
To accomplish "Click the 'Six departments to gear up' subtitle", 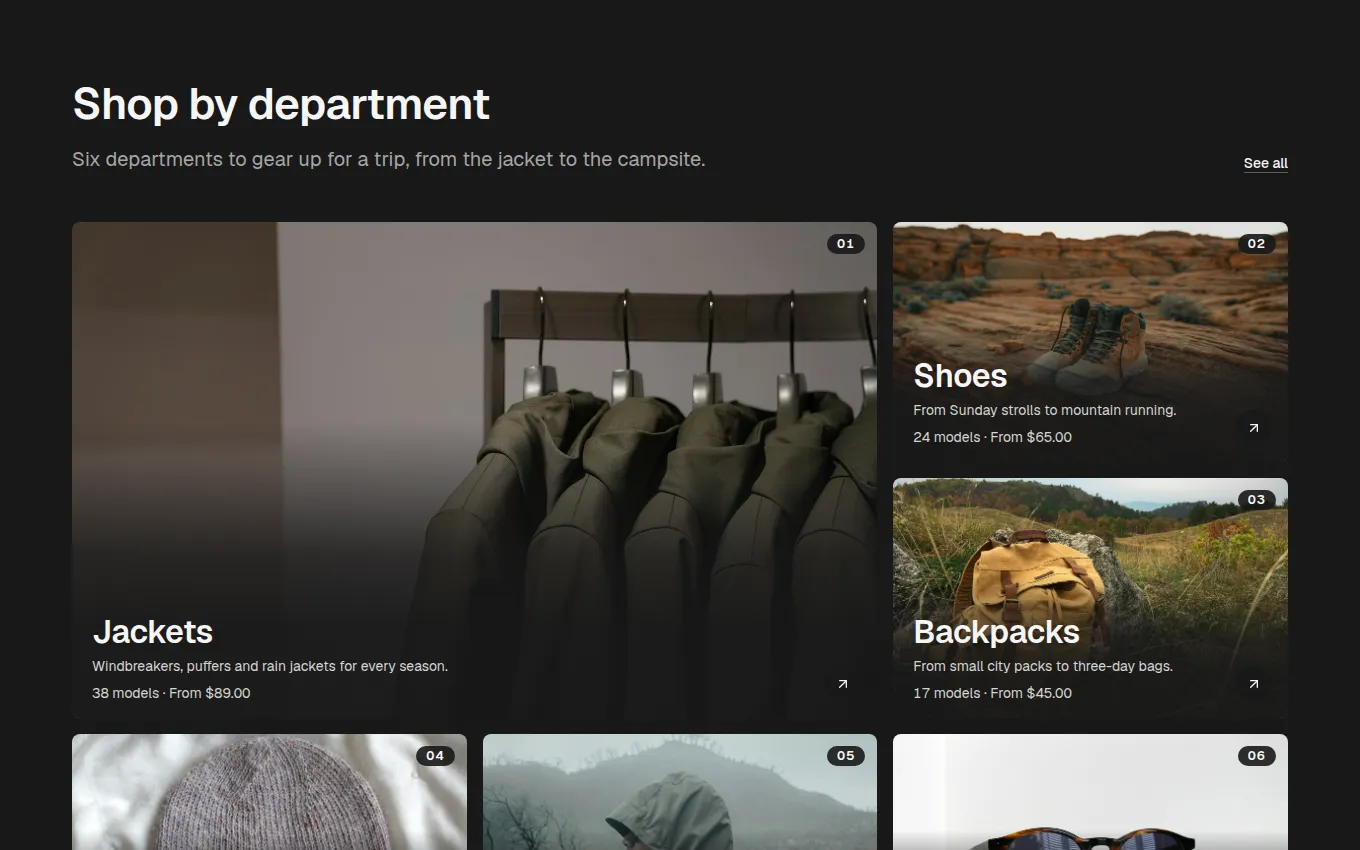I will point(389,159).
